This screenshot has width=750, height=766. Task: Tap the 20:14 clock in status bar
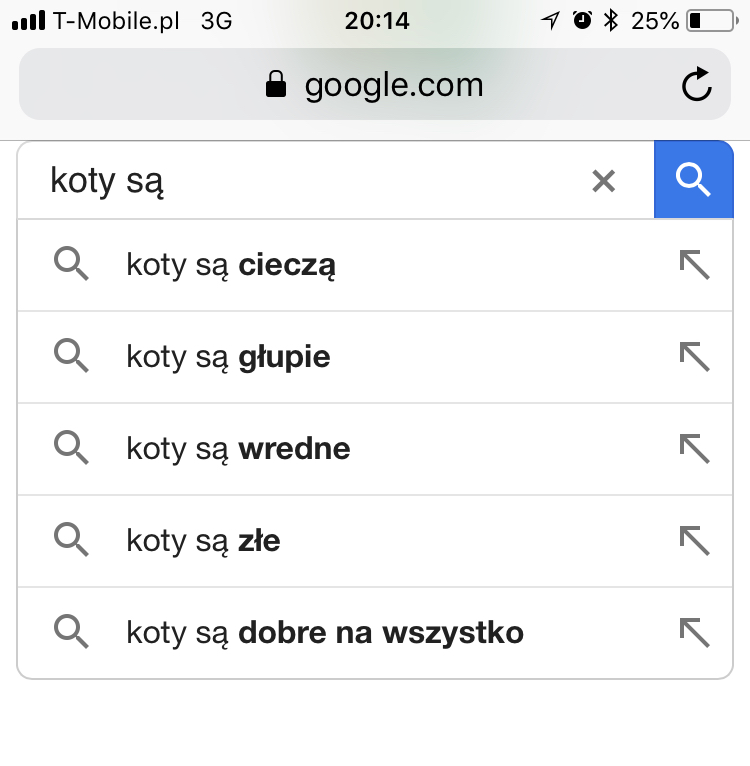point(377,21)
